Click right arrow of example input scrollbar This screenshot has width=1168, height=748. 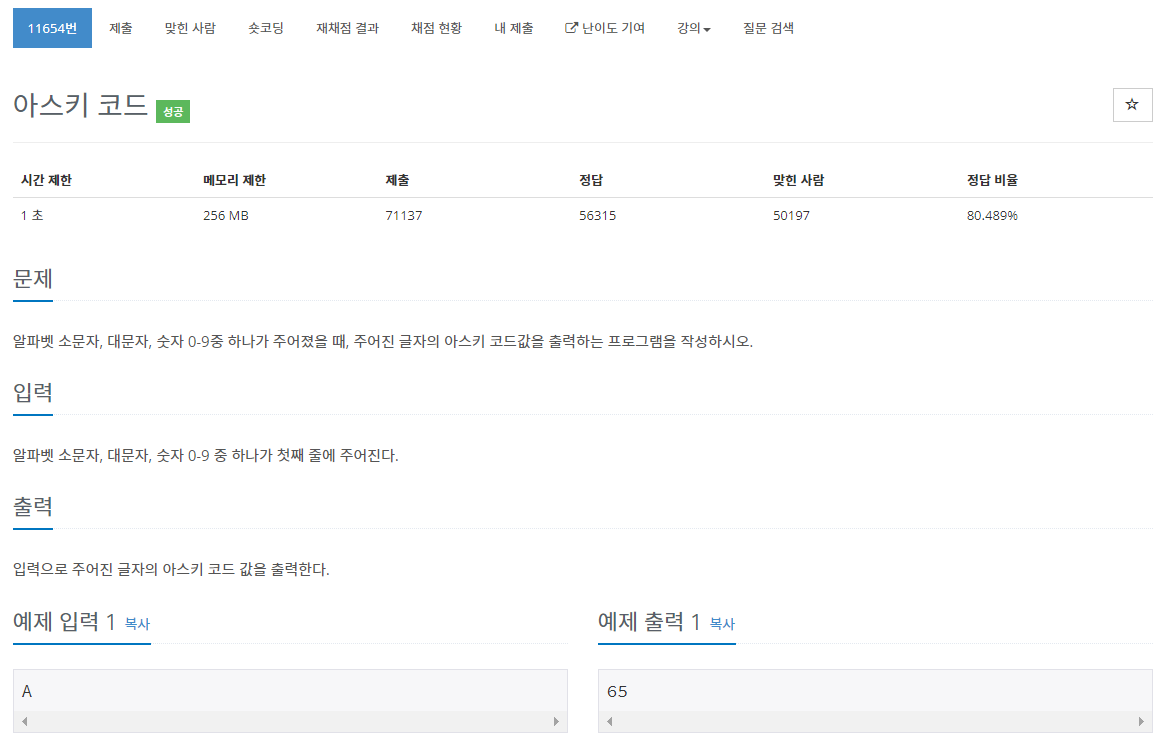tap(556, 721)
